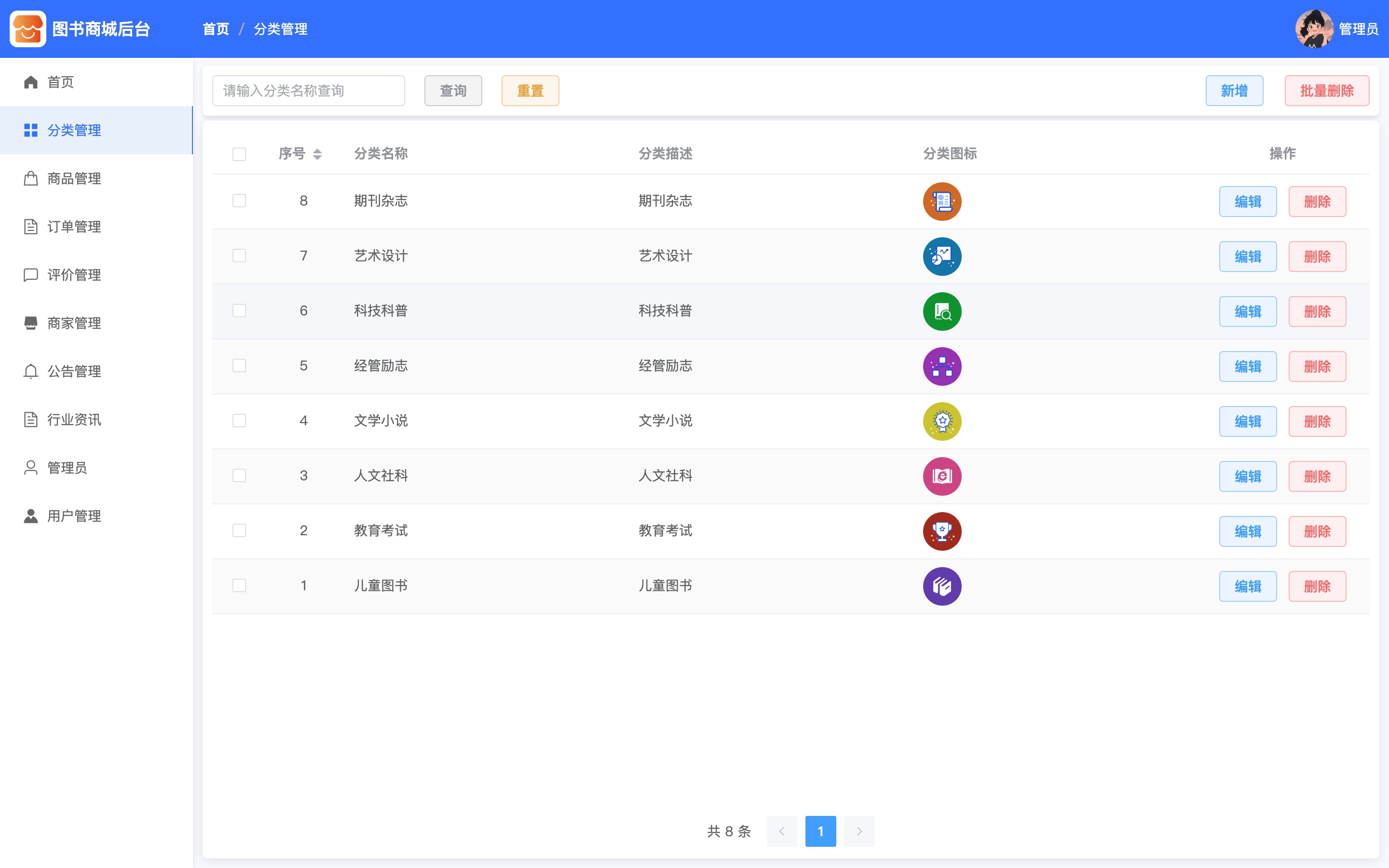Go to the next page arrow

pyautogui.click(x=859, y=831)
